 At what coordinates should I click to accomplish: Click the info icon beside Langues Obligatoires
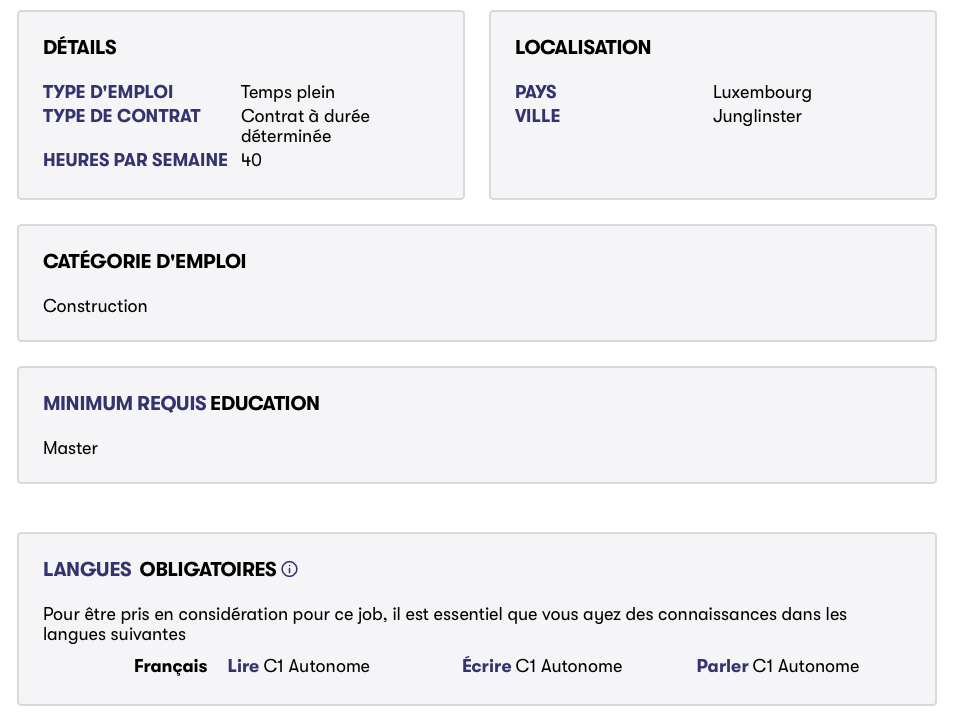(290, 570)
